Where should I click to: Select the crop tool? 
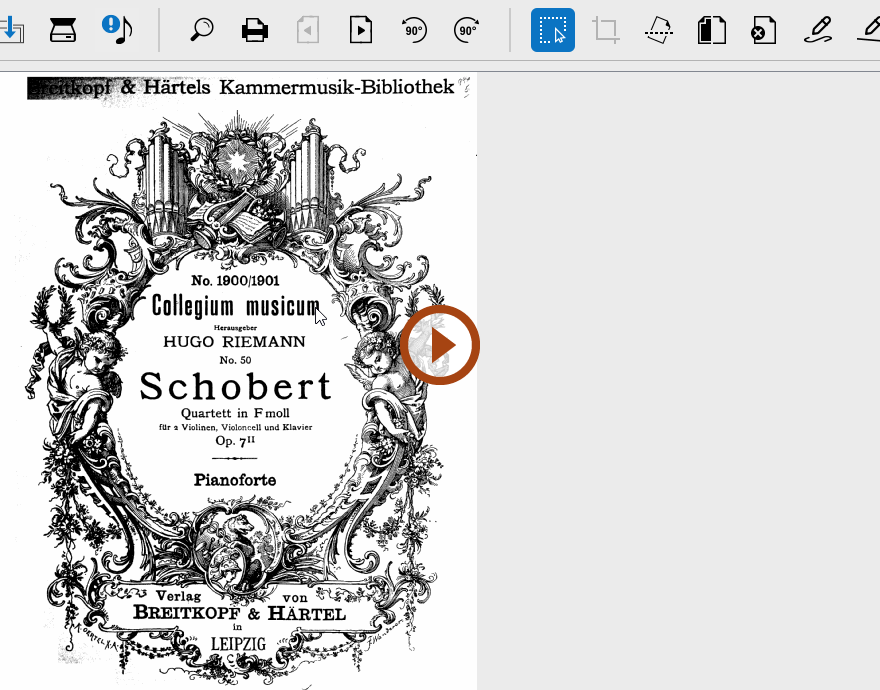(605, 30)
